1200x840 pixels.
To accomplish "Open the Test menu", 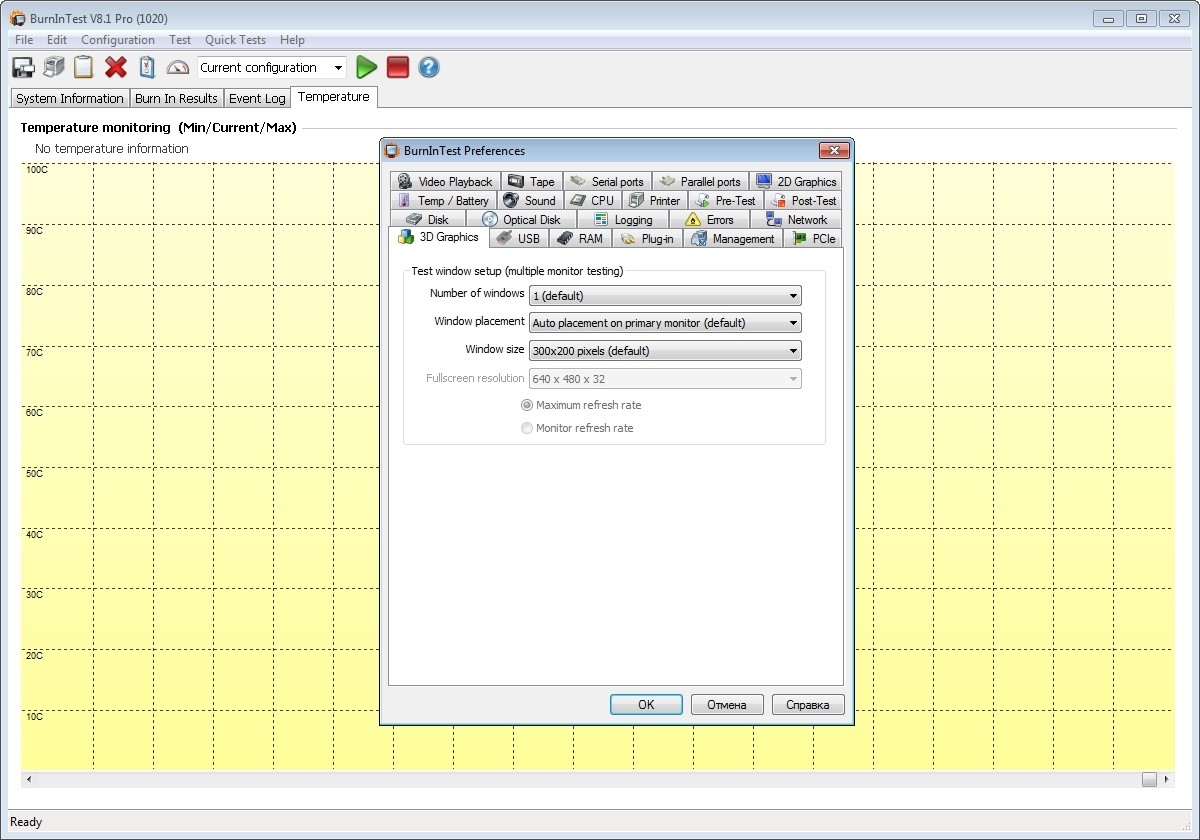I will (x=180, y=40).
